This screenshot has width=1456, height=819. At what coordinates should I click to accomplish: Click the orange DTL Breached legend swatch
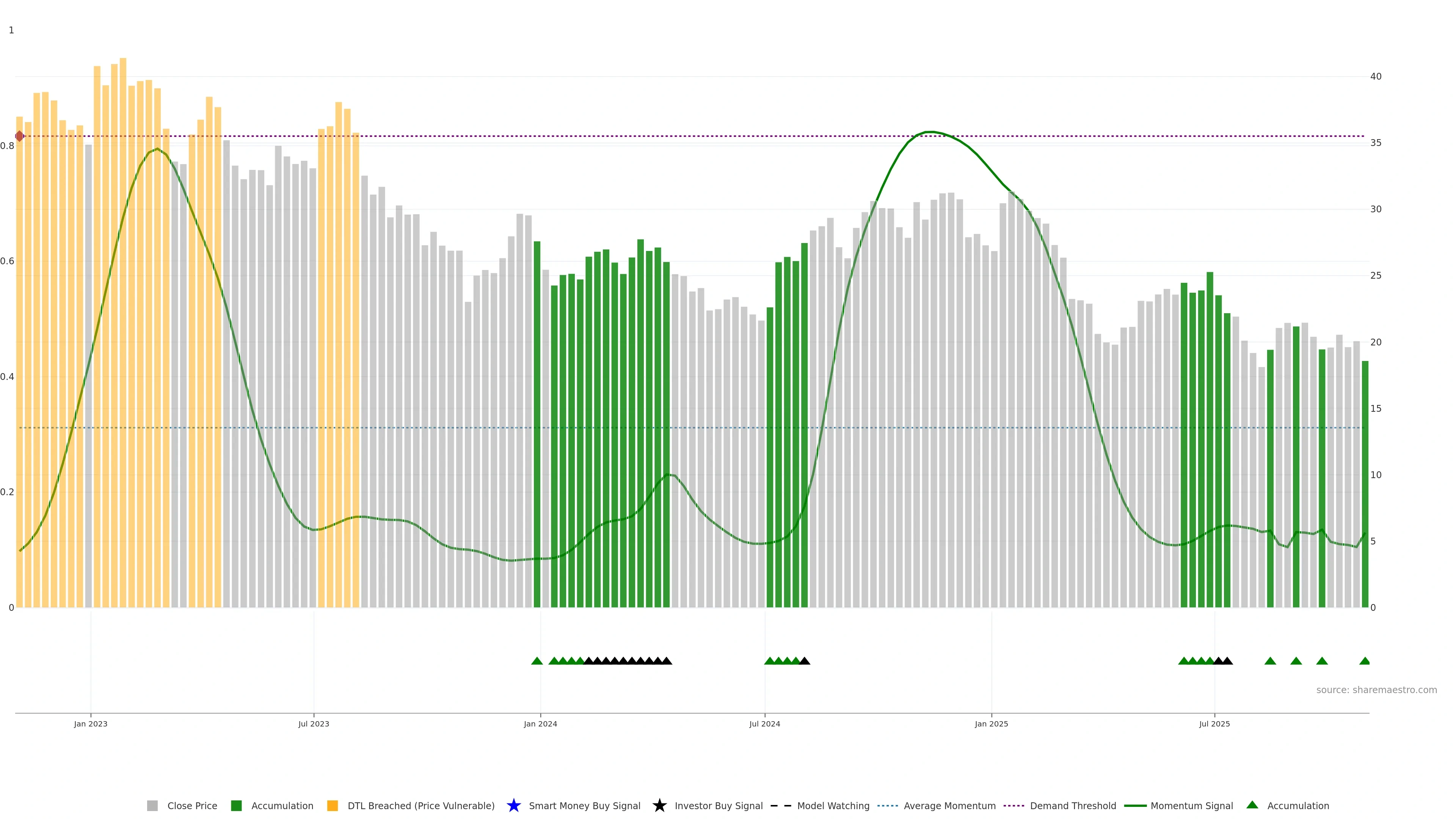click(333, 805)
